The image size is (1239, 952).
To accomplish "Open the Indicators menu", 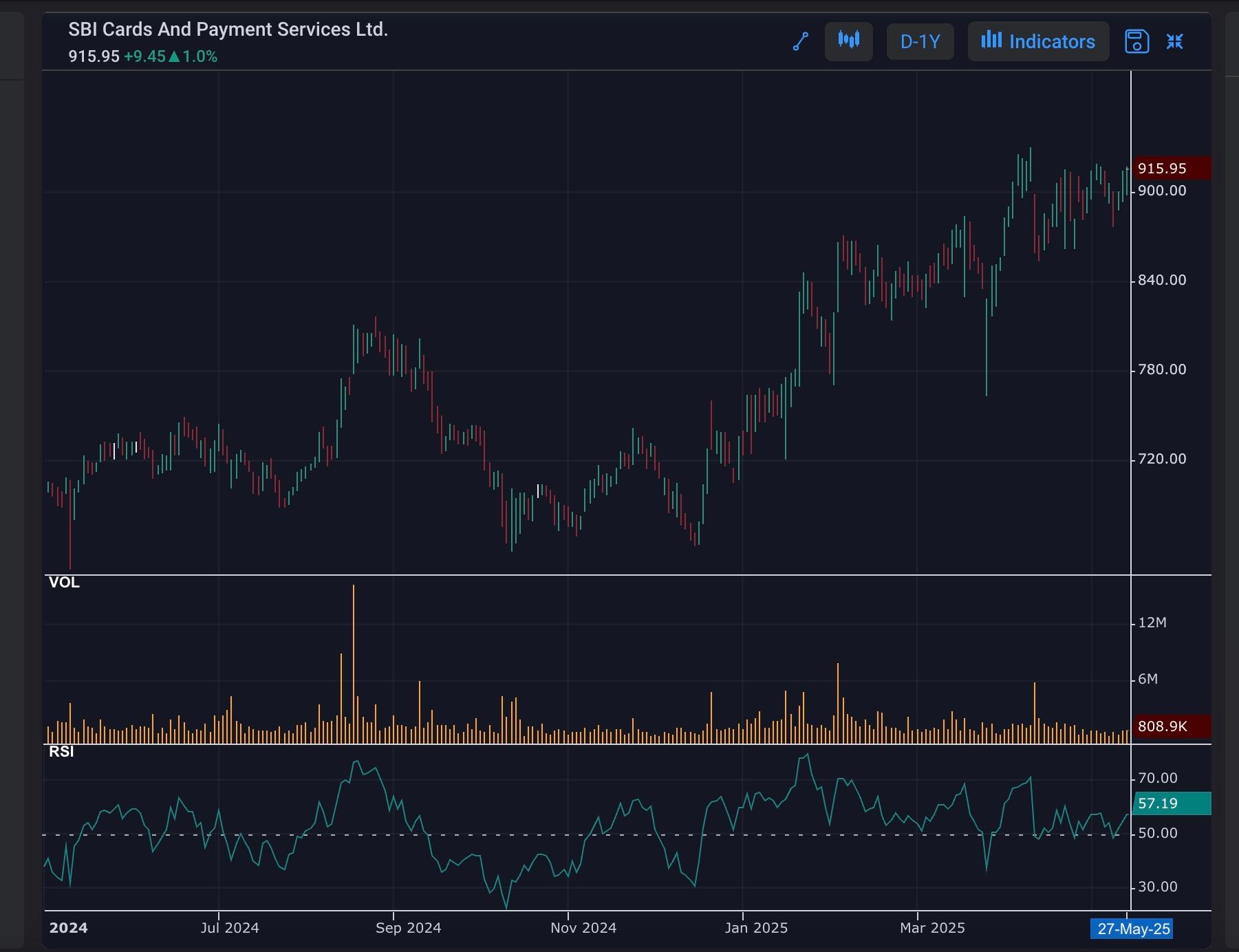I will click(1038, 41).
